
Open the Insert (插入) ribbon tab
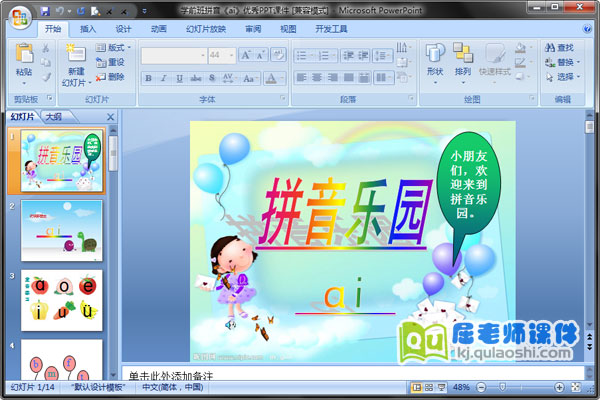[x=88, y=29]
